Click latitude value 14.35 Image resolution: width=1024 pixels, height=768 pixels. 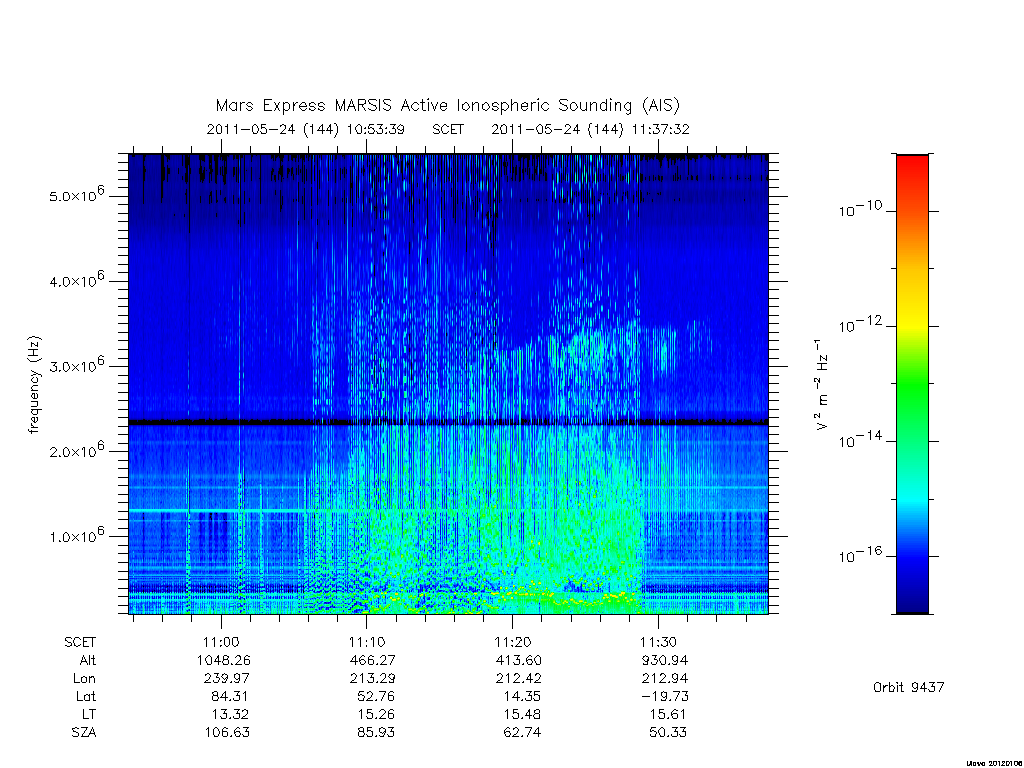click(x=522, y=697)
